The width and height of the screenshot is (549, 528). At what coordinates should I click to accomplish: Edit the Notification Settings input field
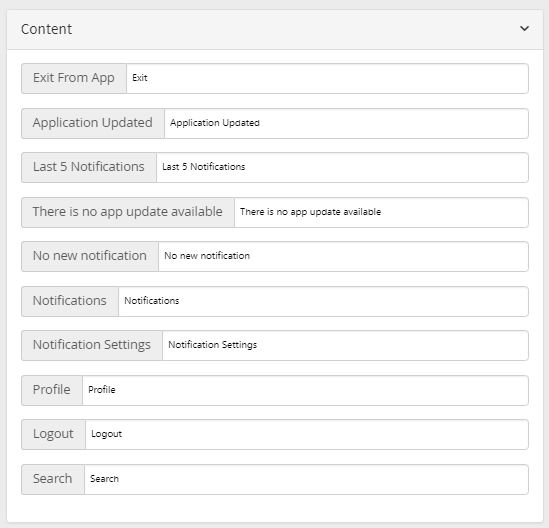pos(345,345)
